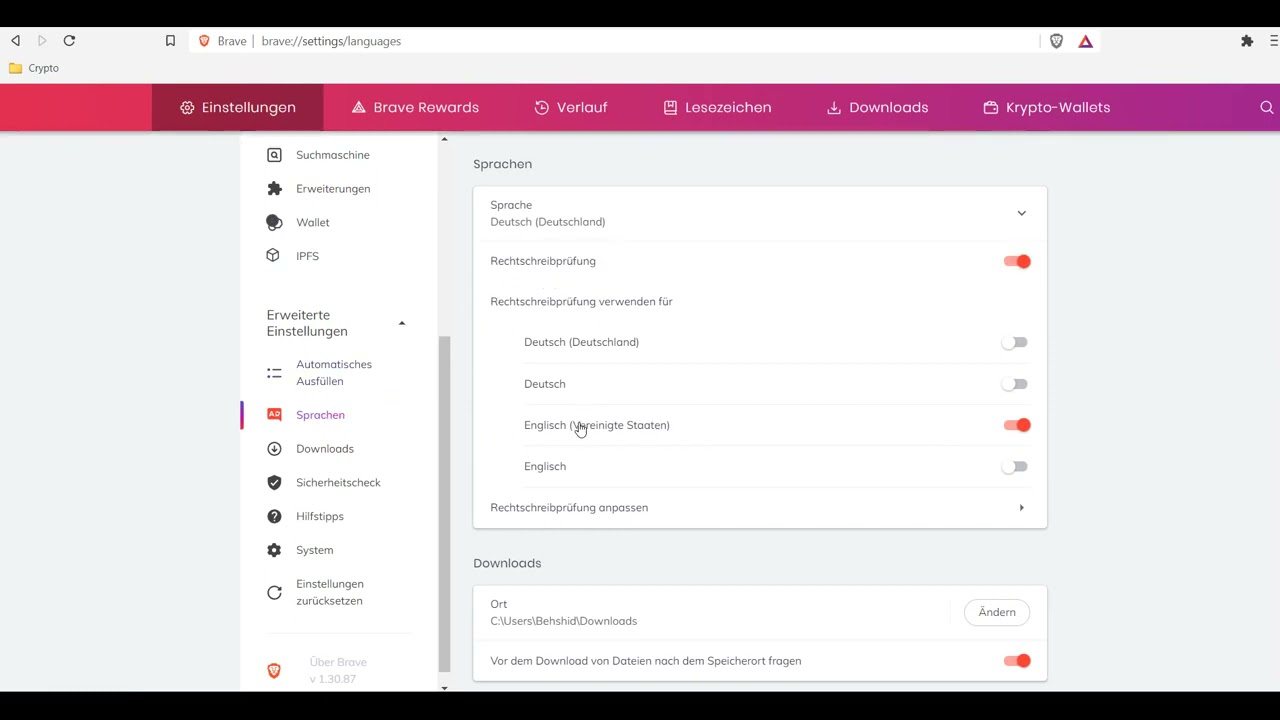This screenshot has width=1280, height=720.
Task: Disable the Rechtschreibprüfung toggle
Action: (x=1017, y=262)
